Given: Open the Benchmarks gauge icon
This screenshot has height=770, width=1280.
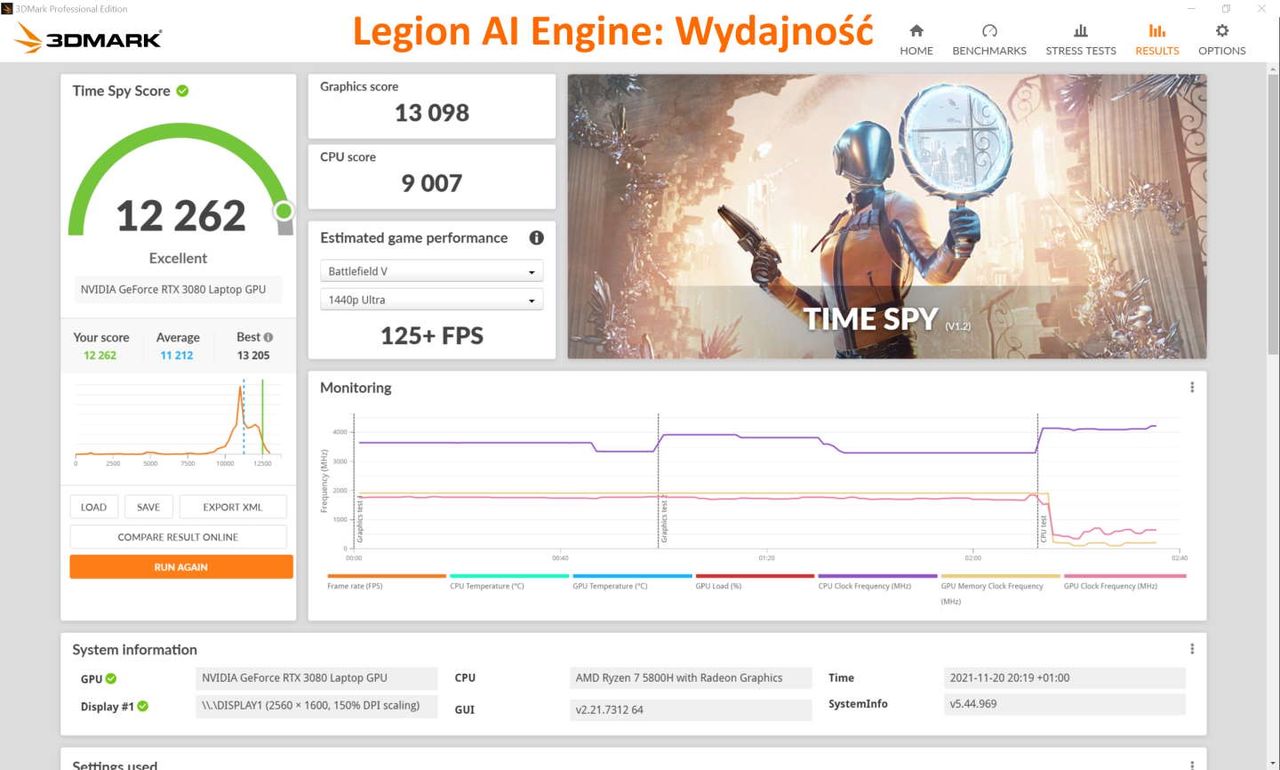Looking at the screenshot, I should (989, 31).
